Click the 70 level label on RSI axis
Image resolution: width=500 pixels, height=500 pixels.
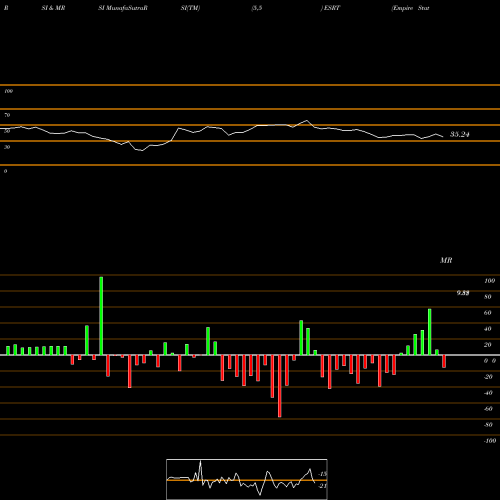(7, 115)
